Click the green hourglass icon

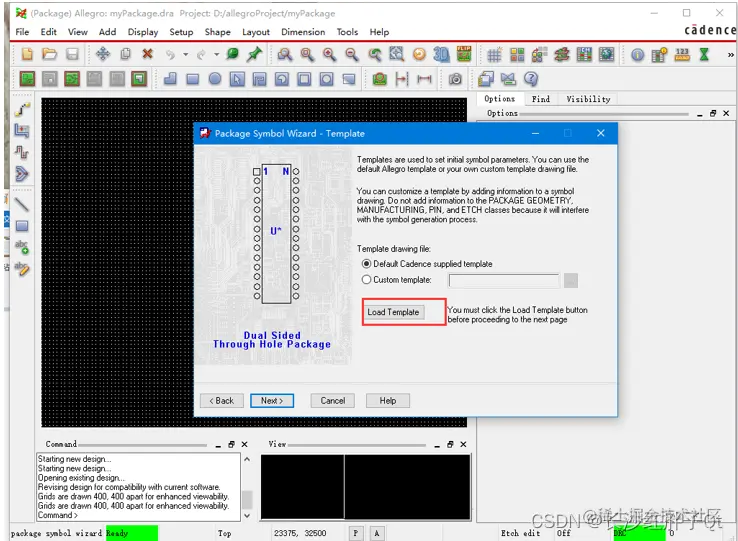[x=704, y=55]
